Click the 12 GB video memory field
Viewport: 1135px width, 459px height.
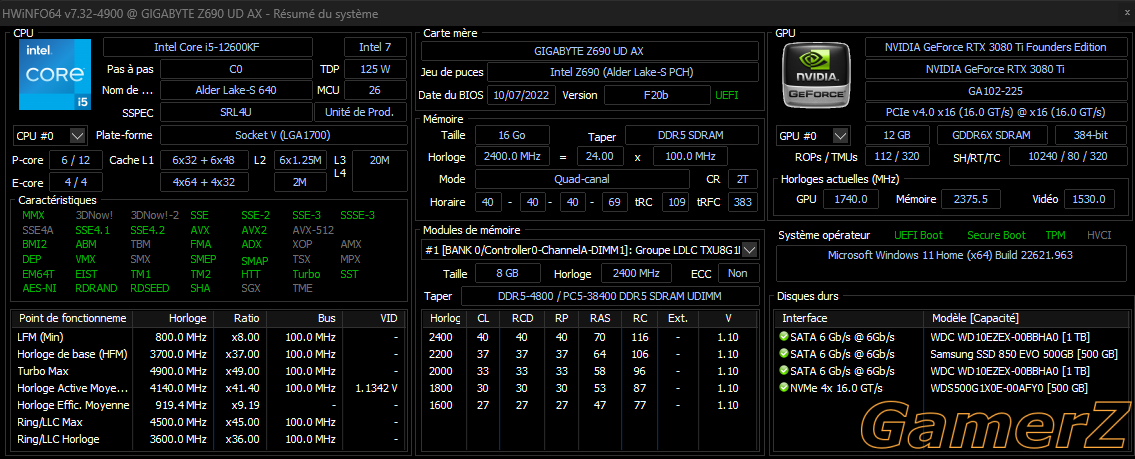tap(898, 135)
